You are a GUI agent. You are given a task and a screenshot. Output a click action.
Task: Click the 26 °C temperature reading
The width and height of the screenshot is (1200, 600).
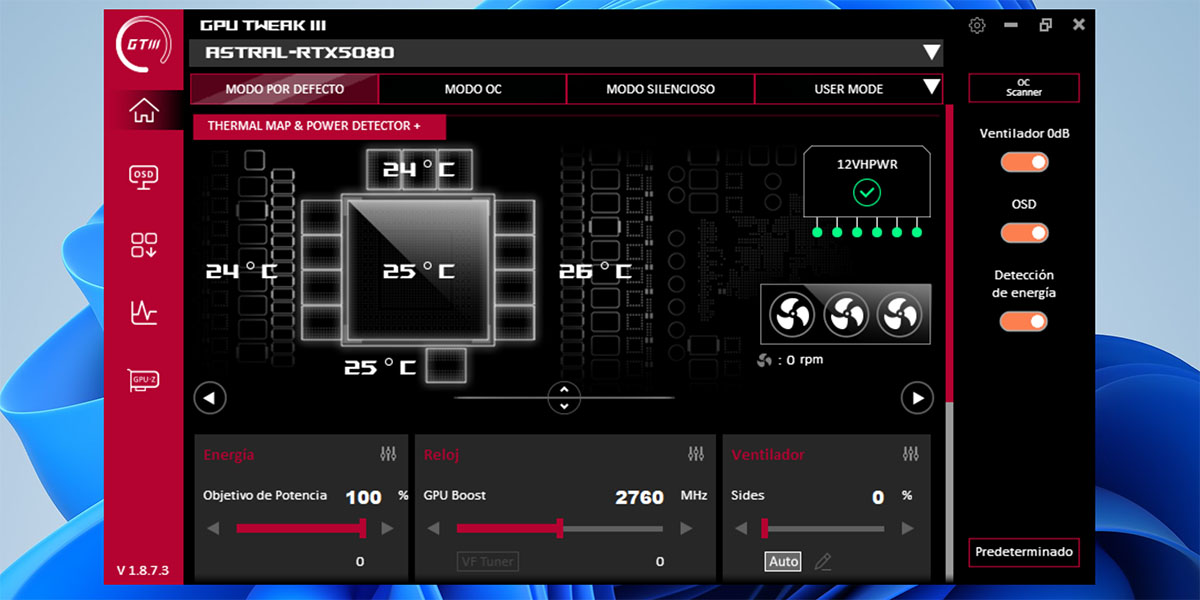pyautogui.click(x=595, y=272)
